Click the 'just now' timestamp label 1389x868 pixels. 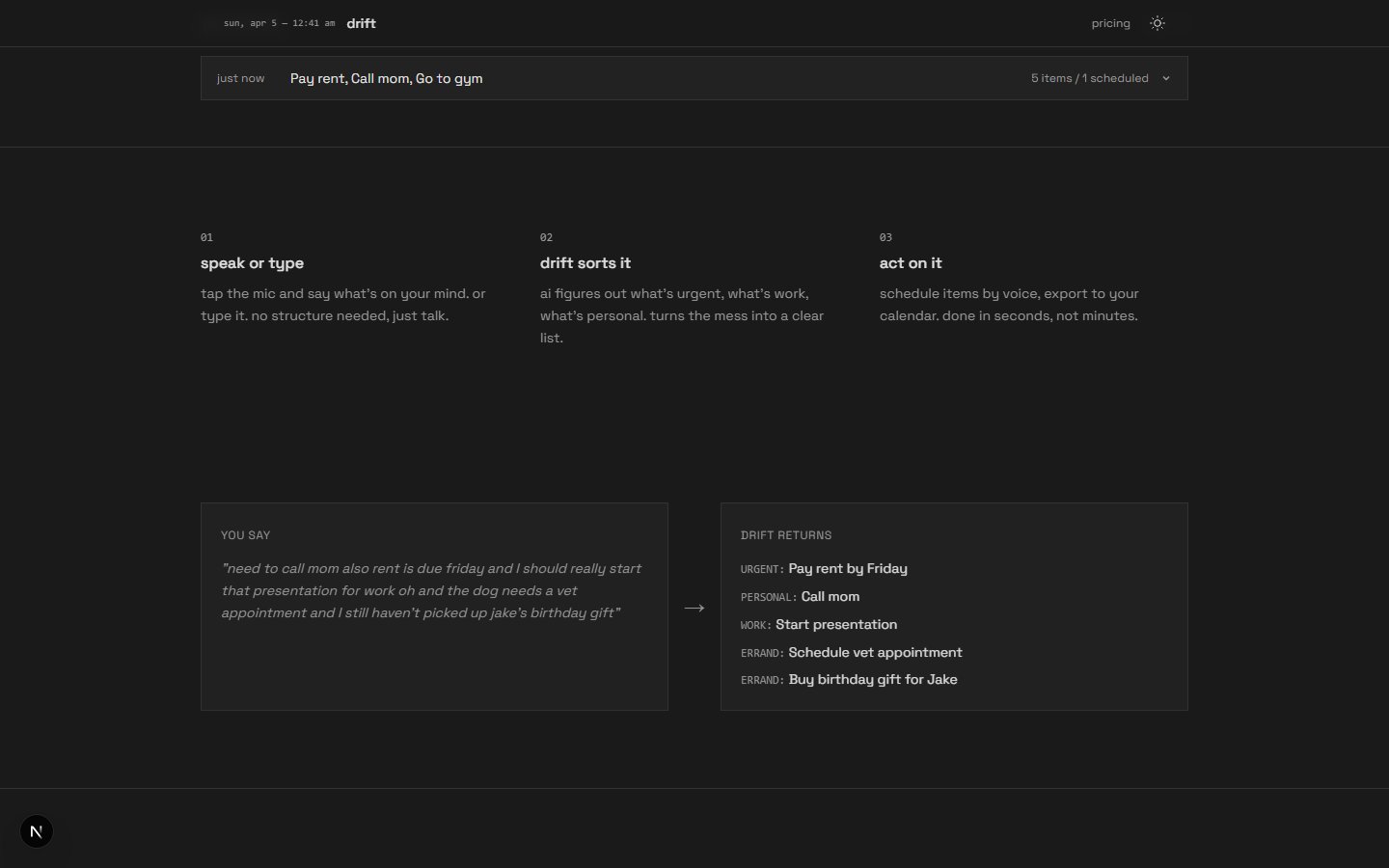(x=240, y=78)
